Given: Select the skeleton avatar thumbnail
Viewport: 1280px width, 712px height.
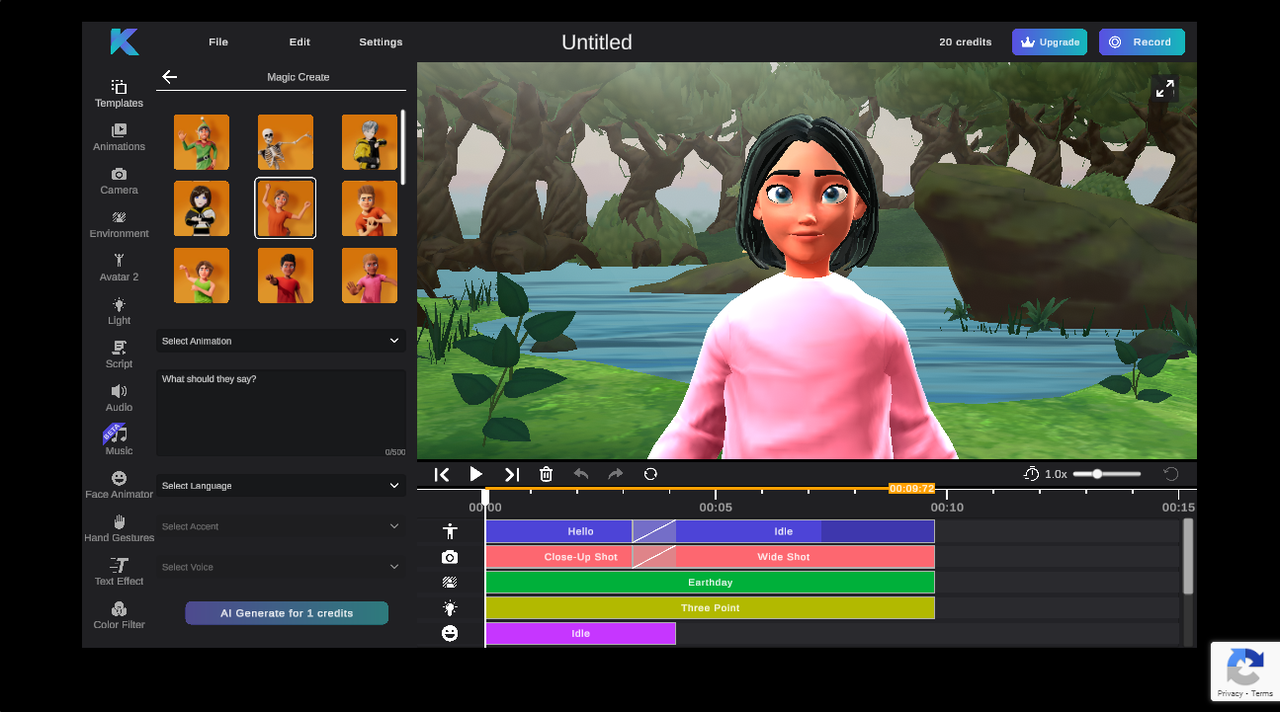Looking at the screenshot, I should pos(285,142).
